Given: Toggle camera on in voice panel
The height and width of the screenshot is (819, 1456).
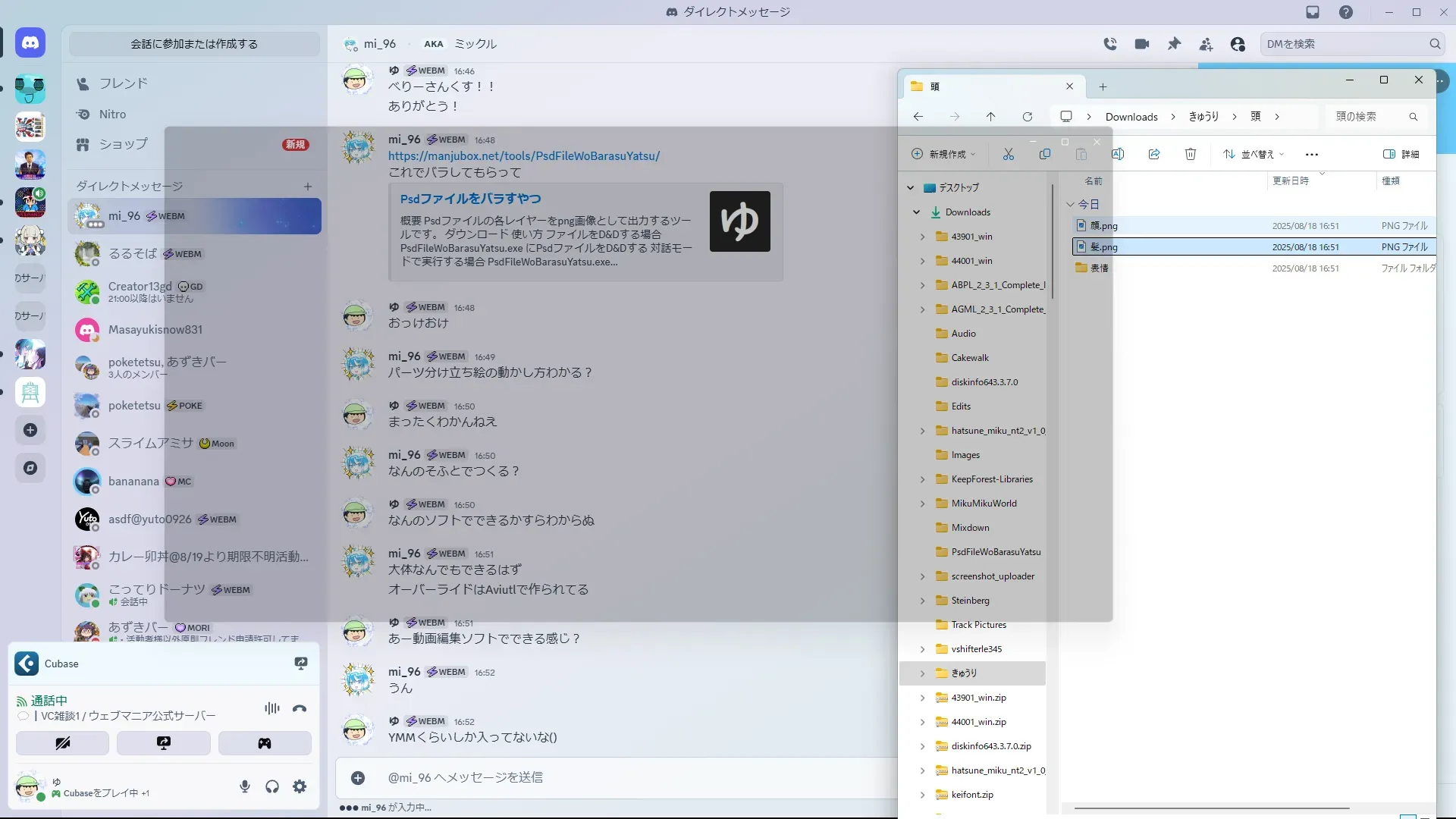Looking at the screenshot, I should click(62, 743).
